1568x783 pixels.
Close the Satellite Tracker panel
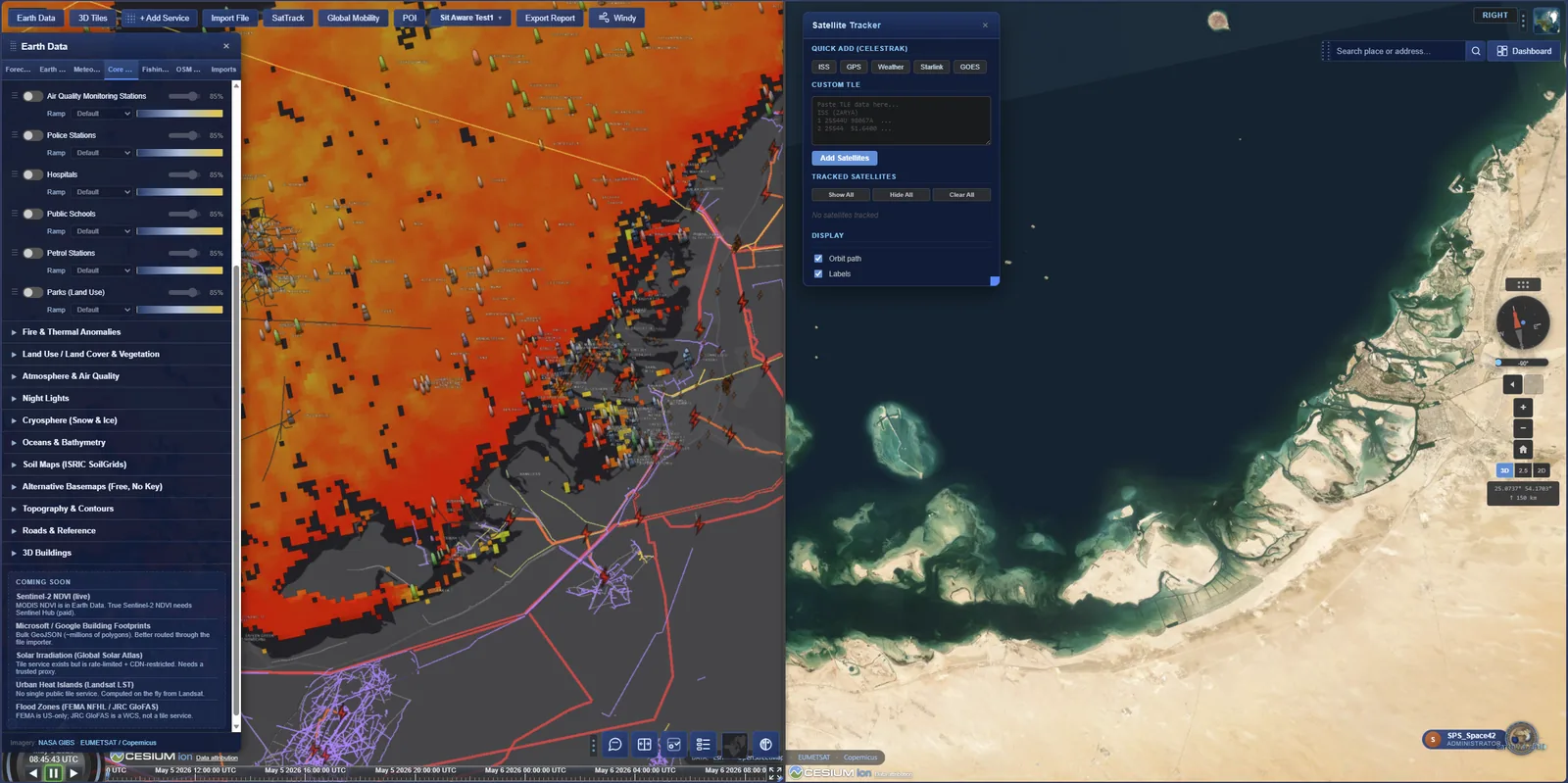[x=985, y=25]
